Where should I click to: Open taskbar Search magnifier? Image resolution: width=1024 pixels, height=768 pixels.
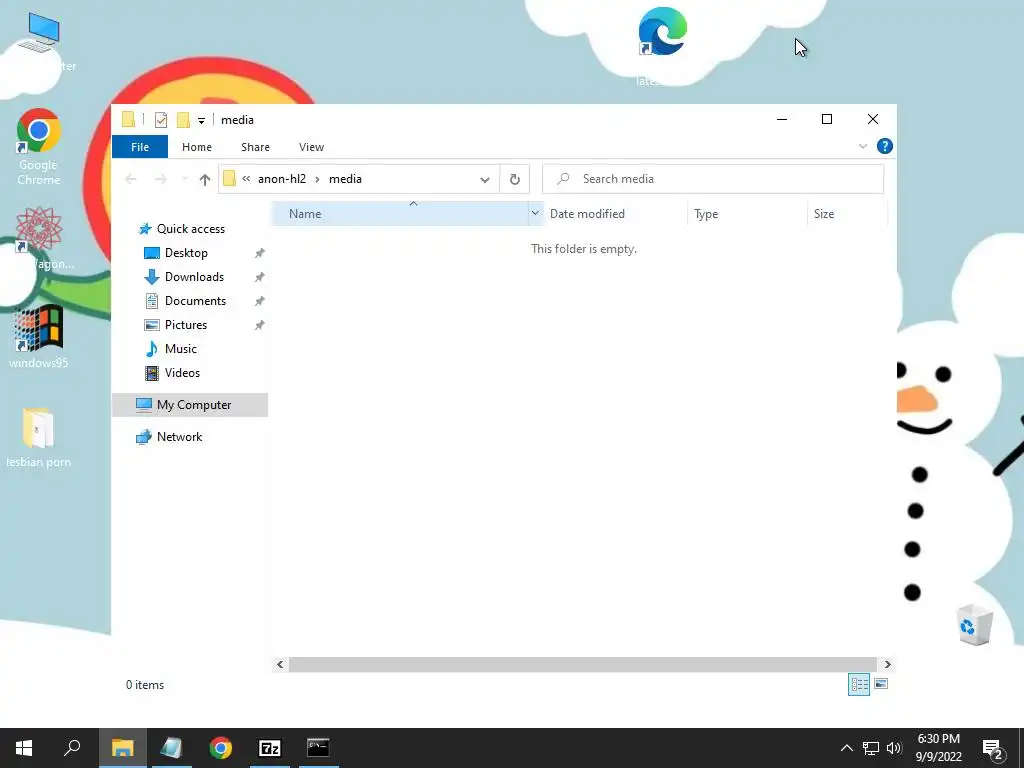coord(72,748)
